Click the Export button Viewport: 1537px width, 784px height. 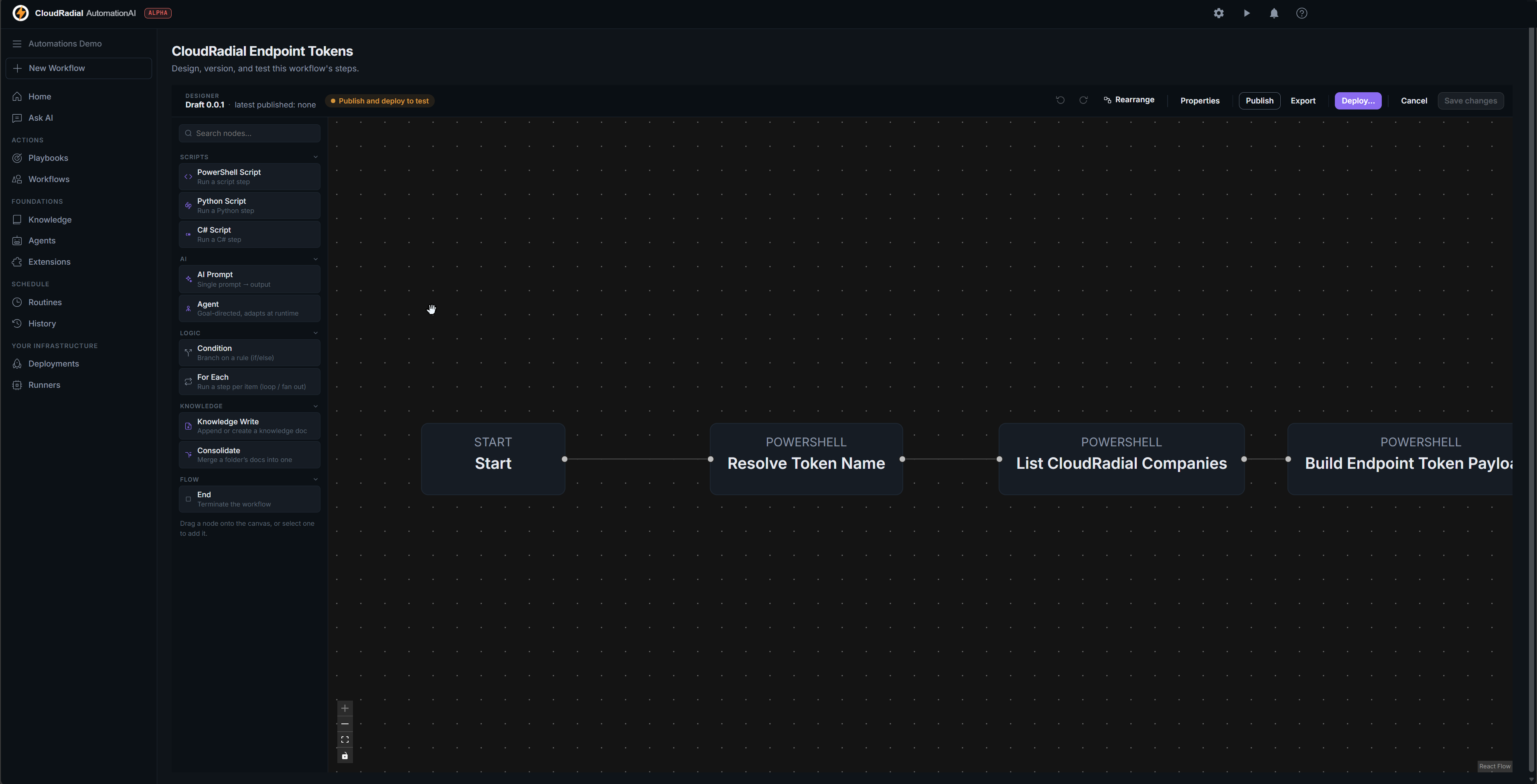1303,101
